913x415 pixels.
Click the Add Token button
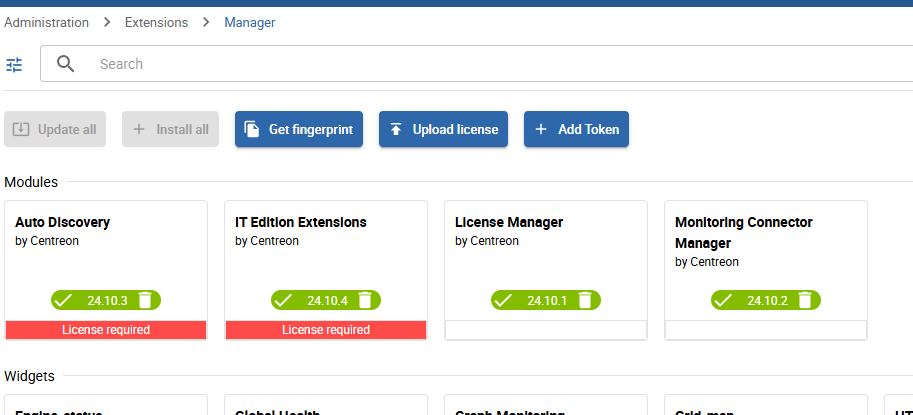coord(576,129)
